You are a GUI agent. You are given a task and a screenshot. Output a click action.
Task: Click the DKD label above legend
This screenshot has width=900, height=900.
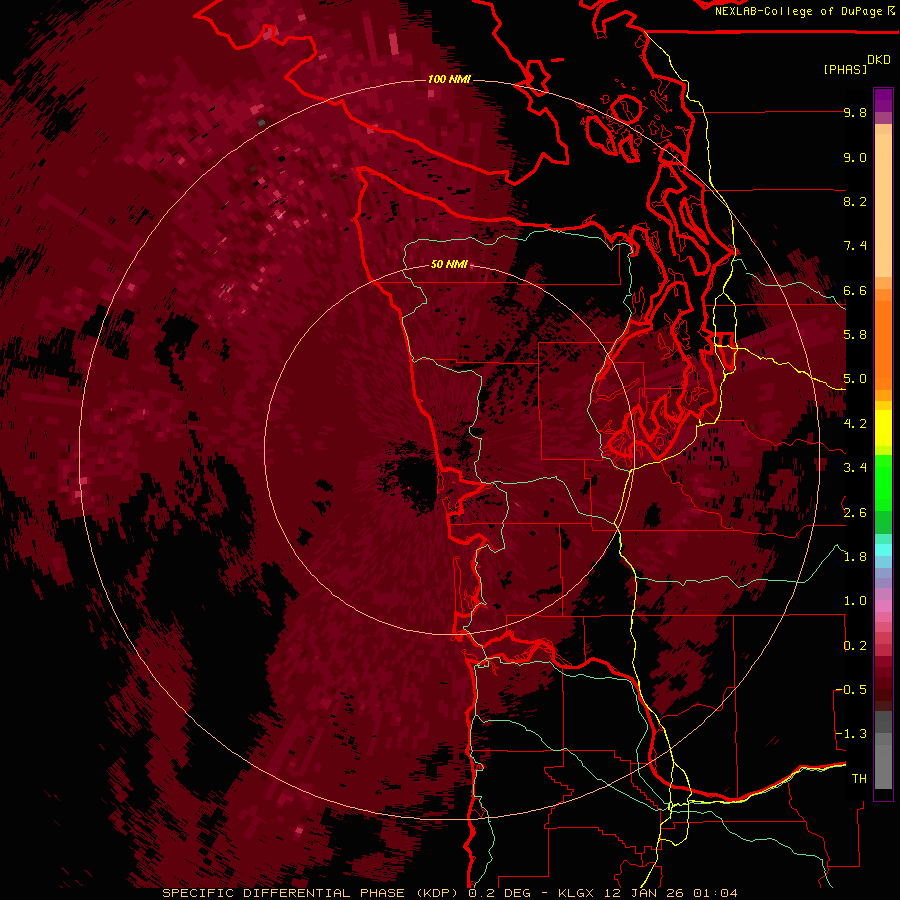(879, 60)
